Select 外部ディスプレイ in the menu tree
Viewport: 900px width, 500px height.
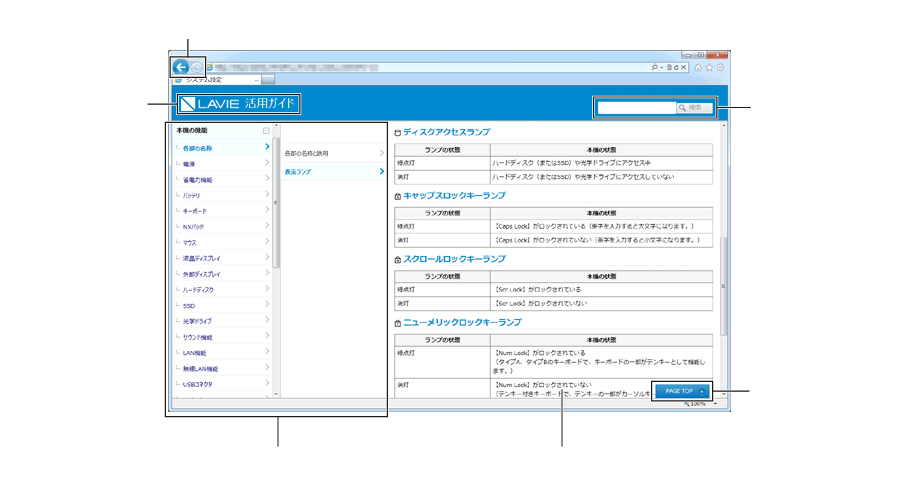pos(201,274)
